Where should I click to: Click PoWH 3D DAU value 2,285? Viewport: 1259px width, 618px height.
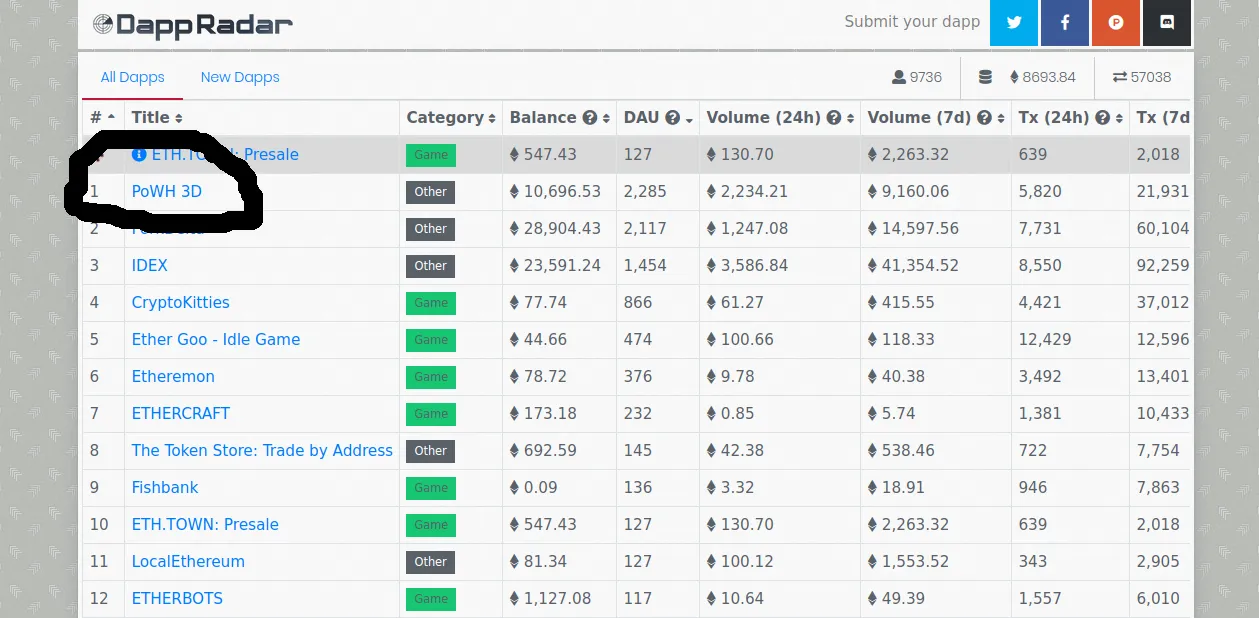pos(645,191)
